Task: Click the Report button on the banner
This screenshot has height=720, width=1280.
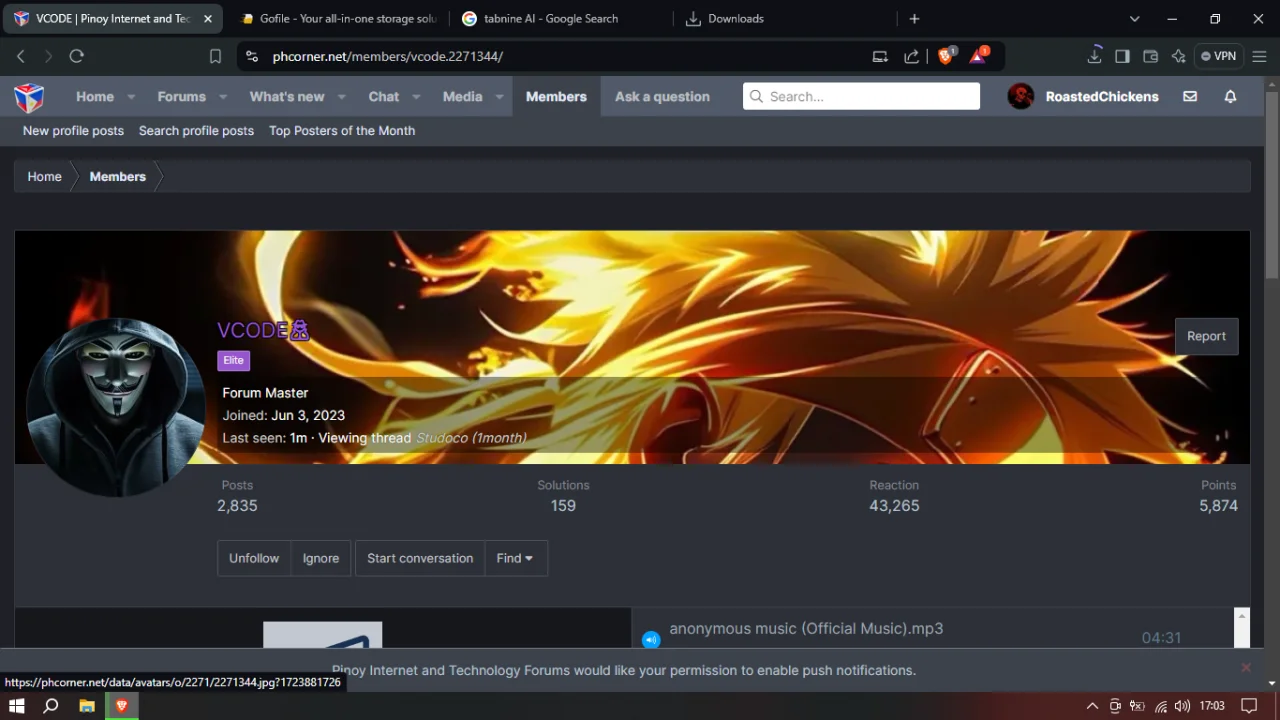Action: (x=1206, y=336)
